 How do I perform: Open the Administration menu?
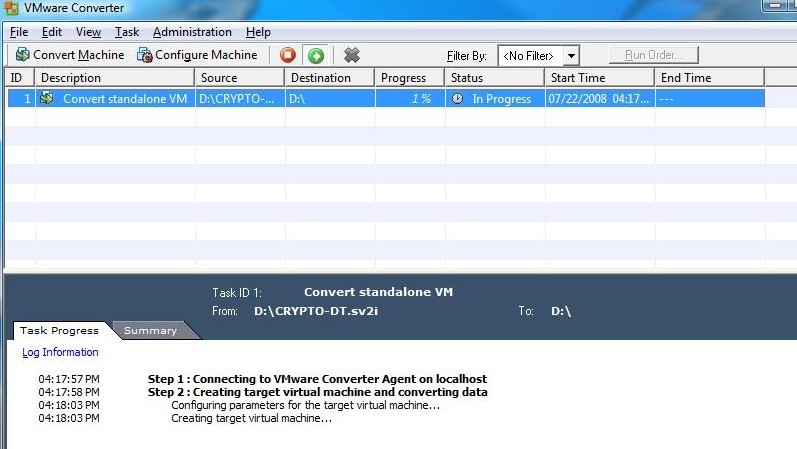tap(192, 32)
